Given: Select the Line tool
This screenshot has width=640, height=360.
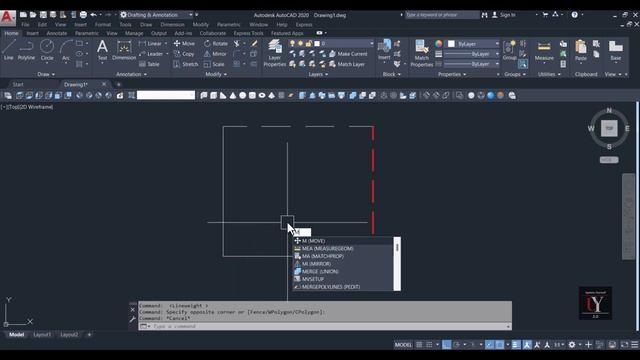Looking at the screenshot, I should tap(9, 50).
